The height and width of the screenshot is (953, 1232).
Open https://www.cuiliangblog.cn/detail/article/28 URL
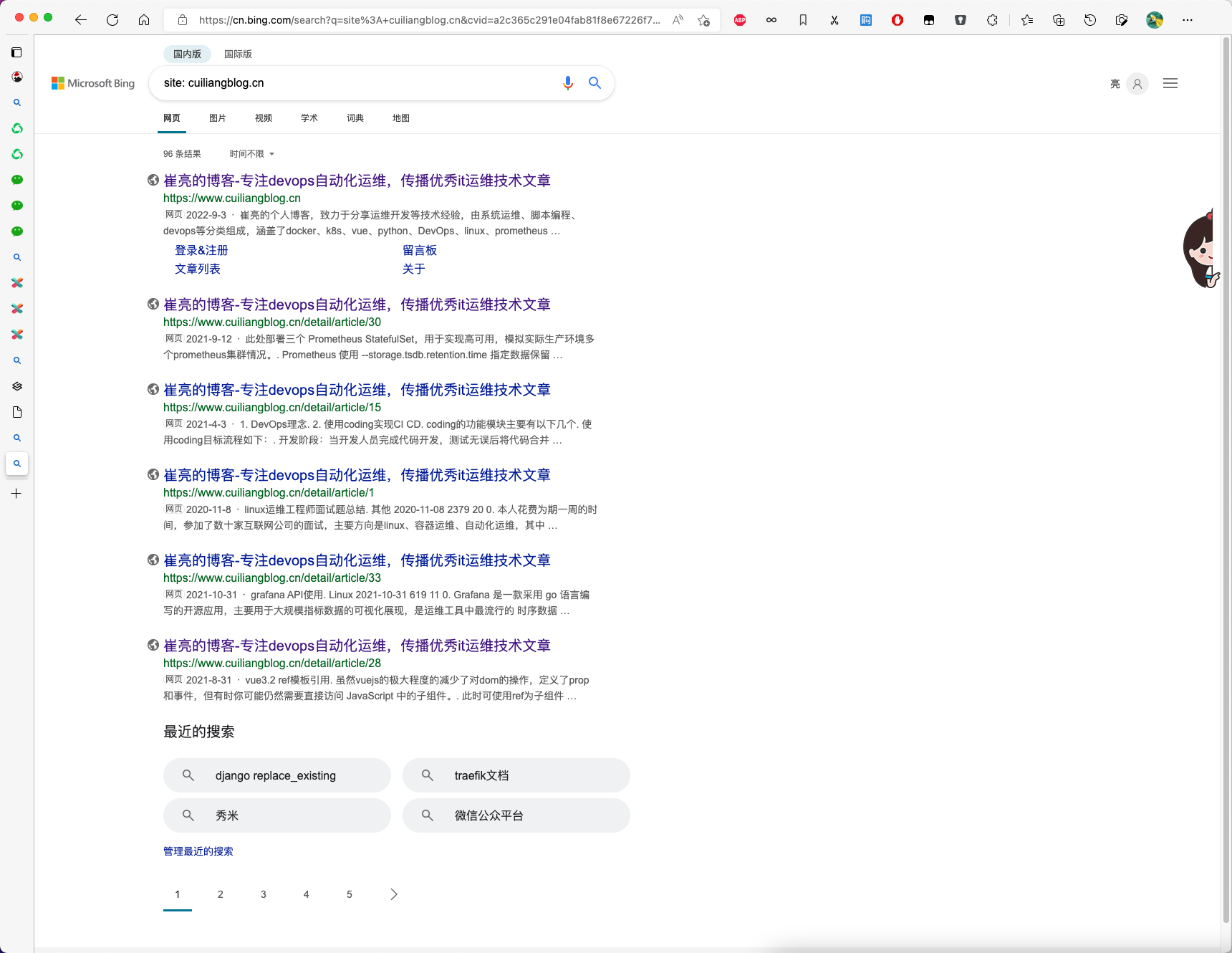pos(272,664)
